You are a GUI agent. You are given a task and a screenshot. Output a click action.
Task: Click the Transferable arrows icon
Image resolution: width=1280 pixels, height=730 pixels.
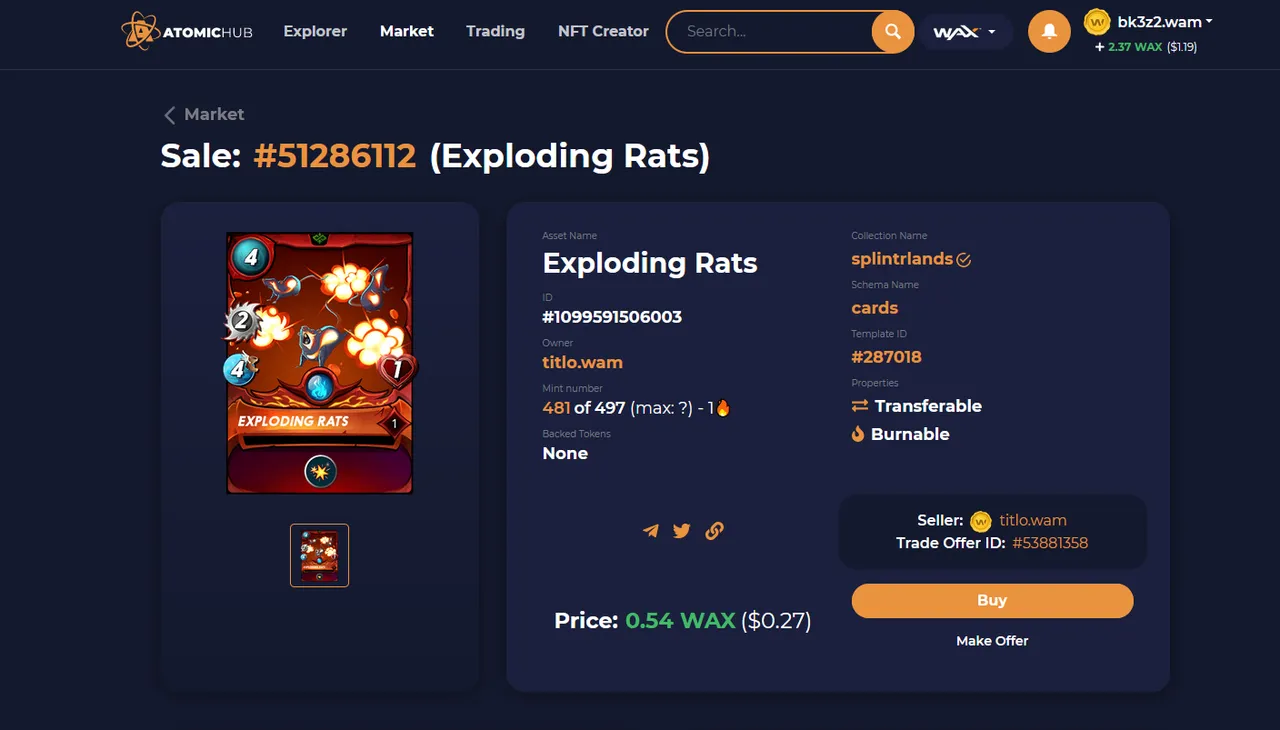(860, 406)
